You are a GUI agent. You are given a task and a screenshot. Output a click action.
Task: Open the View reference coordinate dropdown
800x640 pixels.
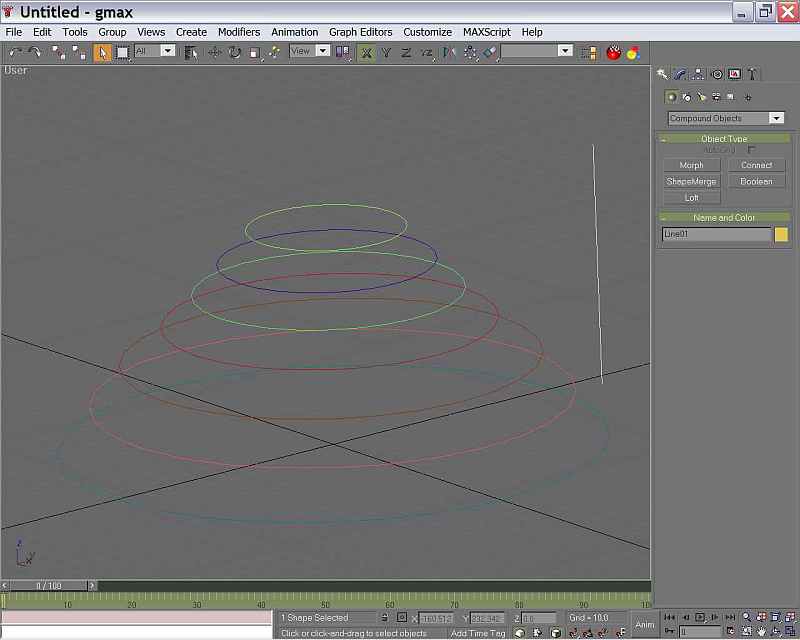(x=309, y=51)
